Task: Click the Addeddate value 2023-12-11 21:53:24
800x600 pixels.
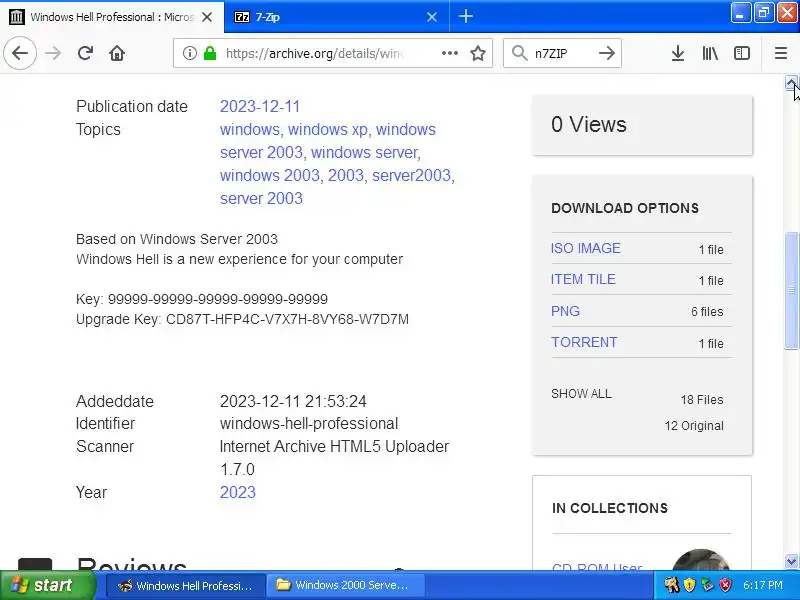Action: (x=293, y=401)
